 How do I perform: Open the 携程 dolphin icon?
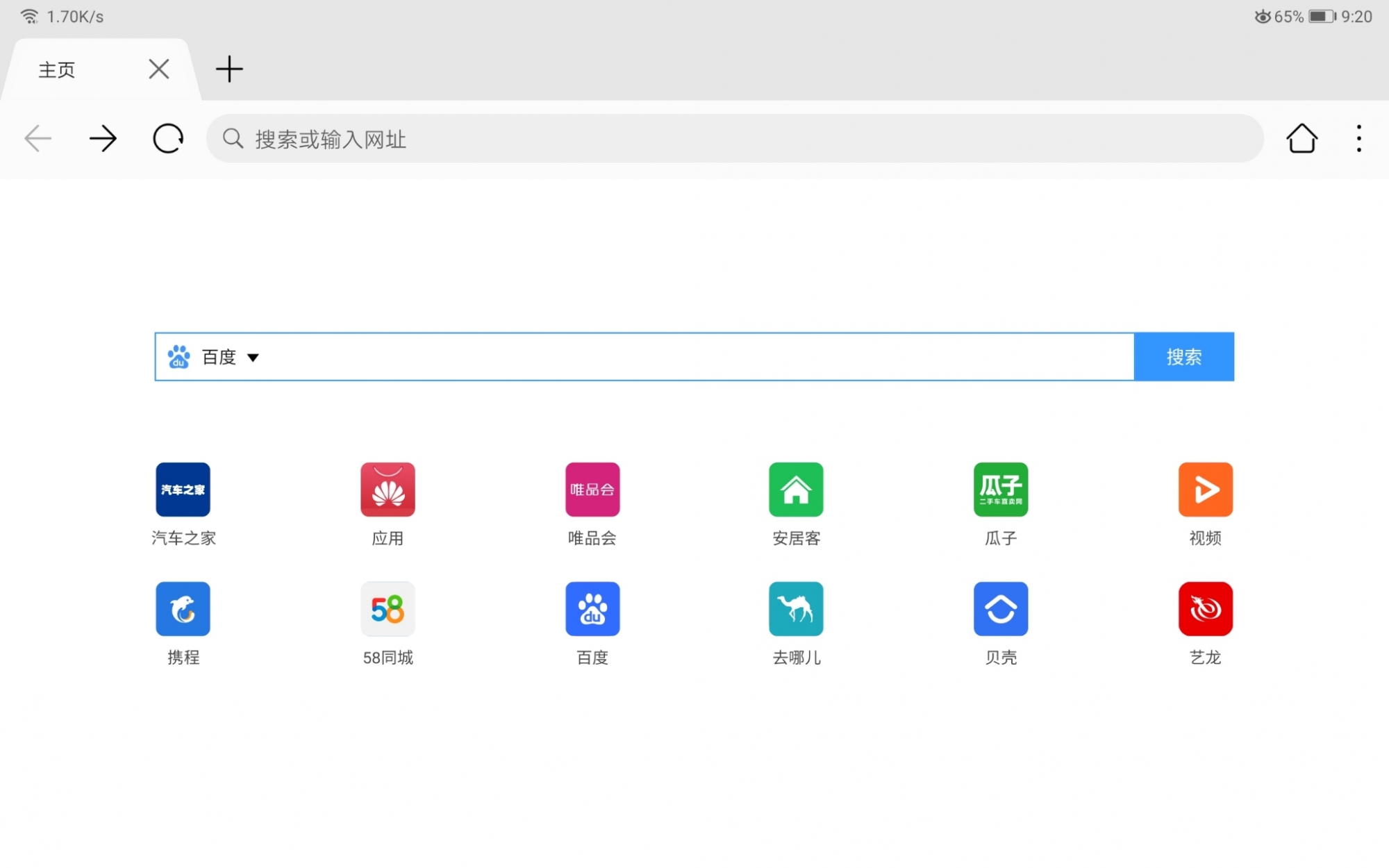183,609
